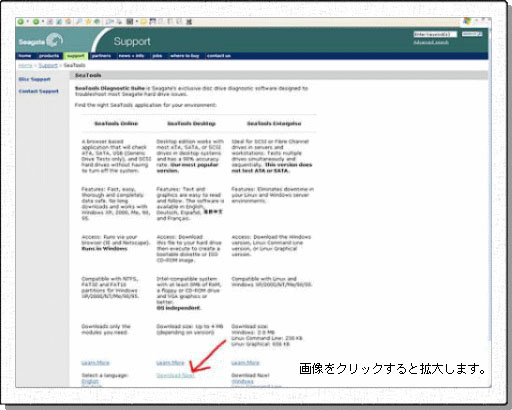Viewport: 512px width, 410px height.
Task: Open the Back button history dropdown arrow
Action: [x=28, y=22]
